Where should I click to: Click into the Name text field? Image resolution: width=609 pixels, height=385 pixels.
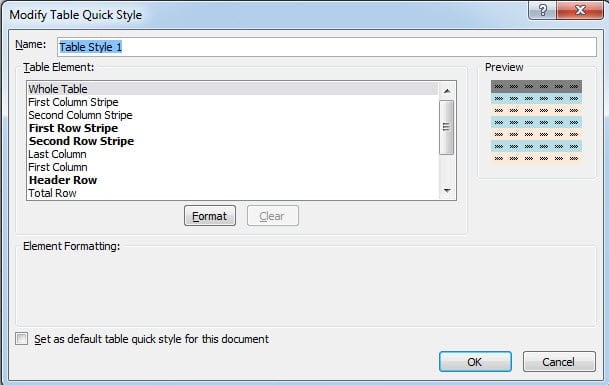327,47
